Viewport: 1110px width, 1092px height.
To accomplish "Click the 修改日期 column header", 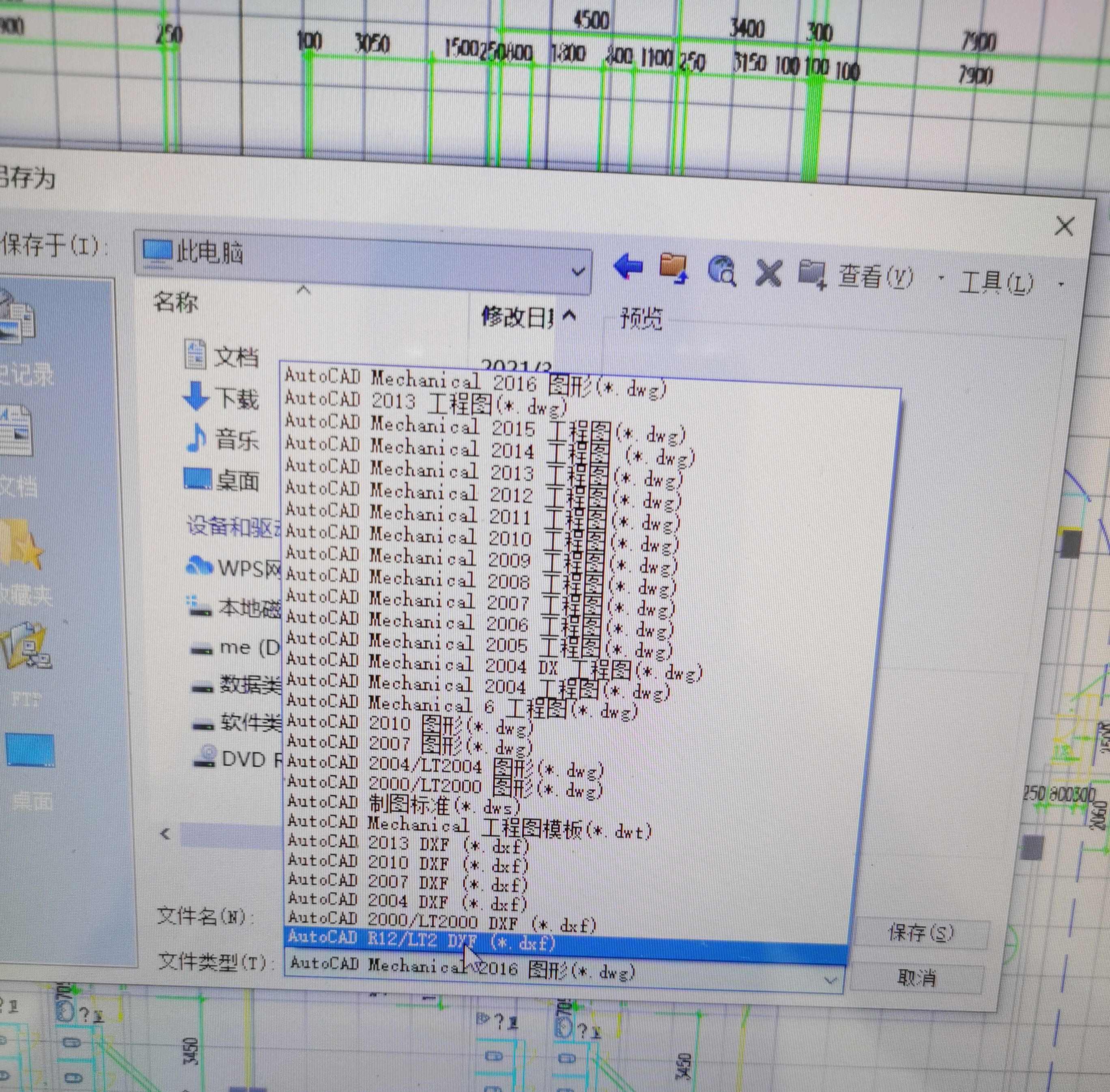I will (517, 316).
